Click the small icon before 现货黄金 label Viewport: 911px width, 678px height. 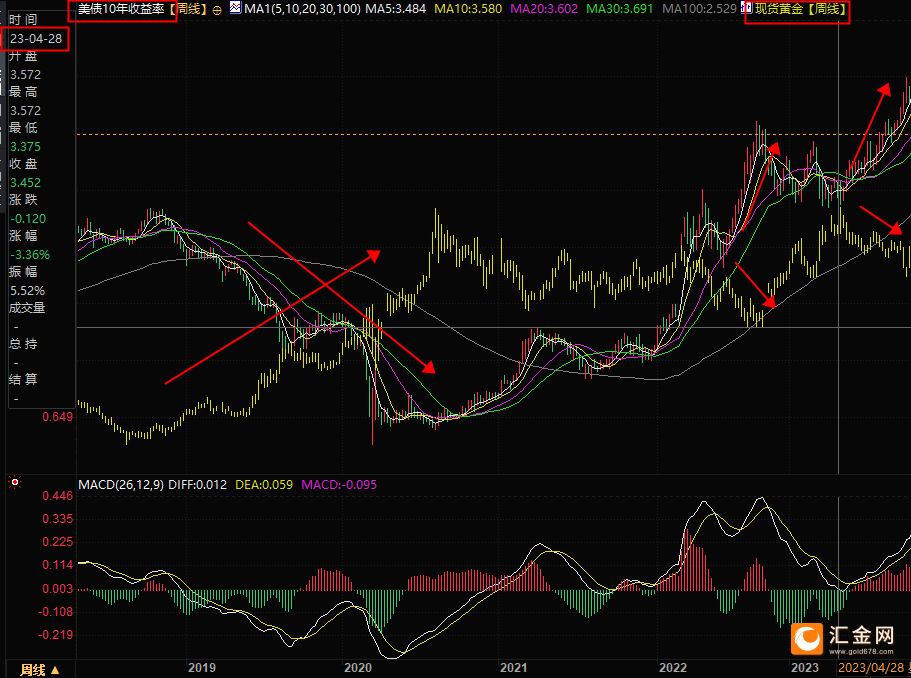[746, 8]
